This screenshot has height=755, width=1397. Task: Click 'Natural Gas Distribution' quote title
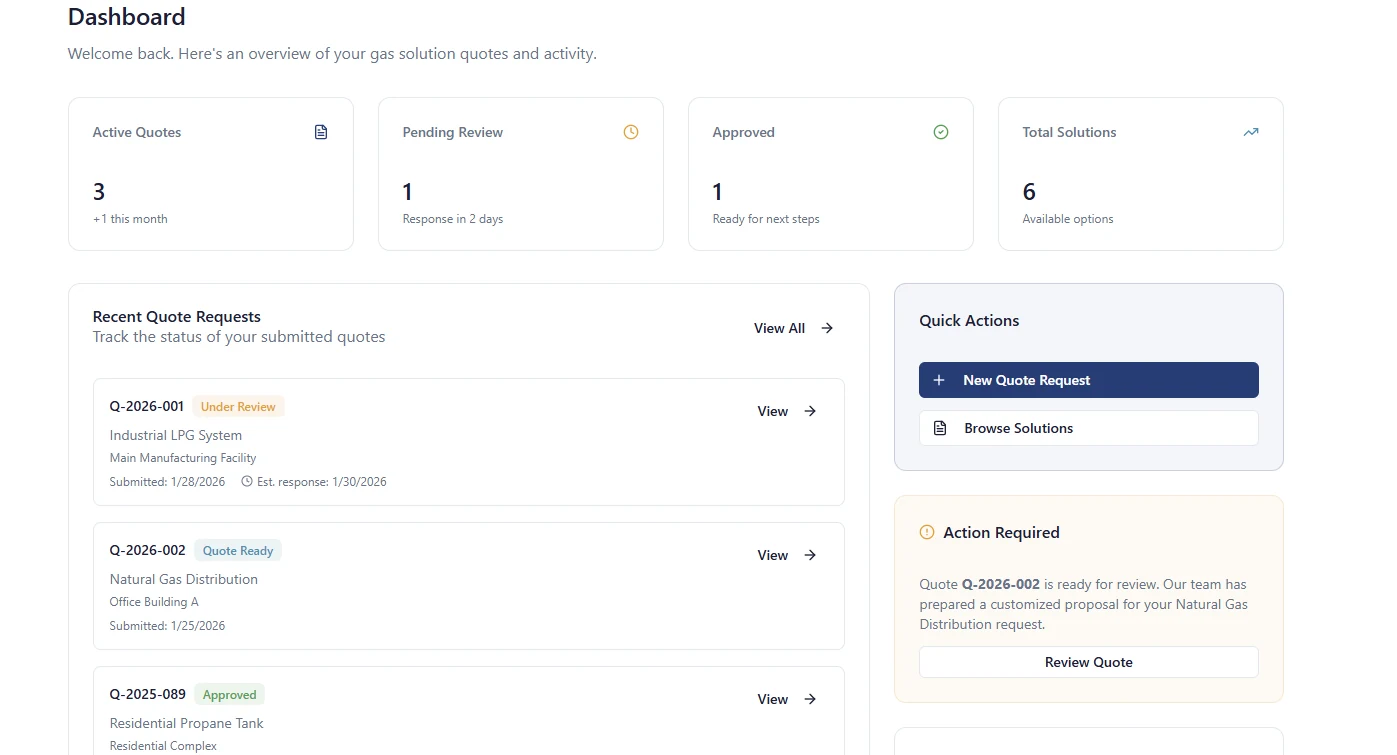tap(184, 579)
